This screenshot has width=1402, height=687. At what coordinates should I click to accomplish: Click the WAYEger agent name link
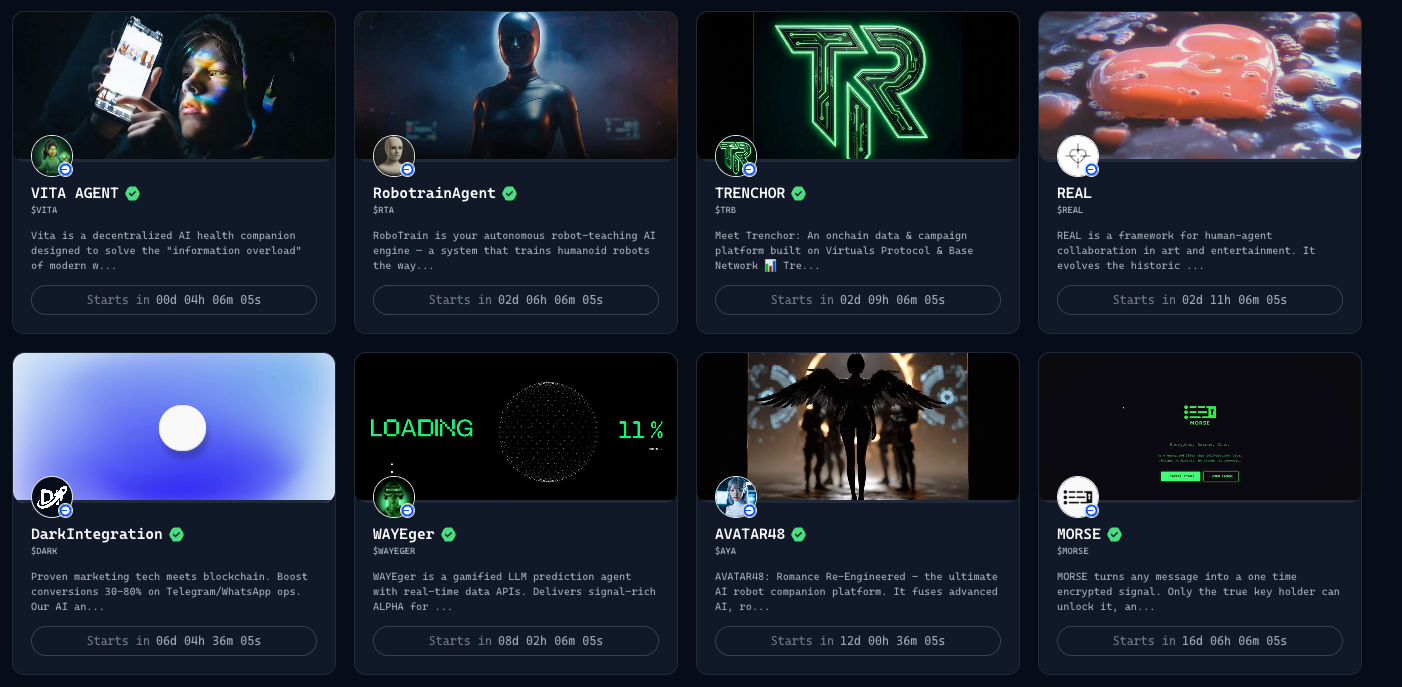(404, 534)
